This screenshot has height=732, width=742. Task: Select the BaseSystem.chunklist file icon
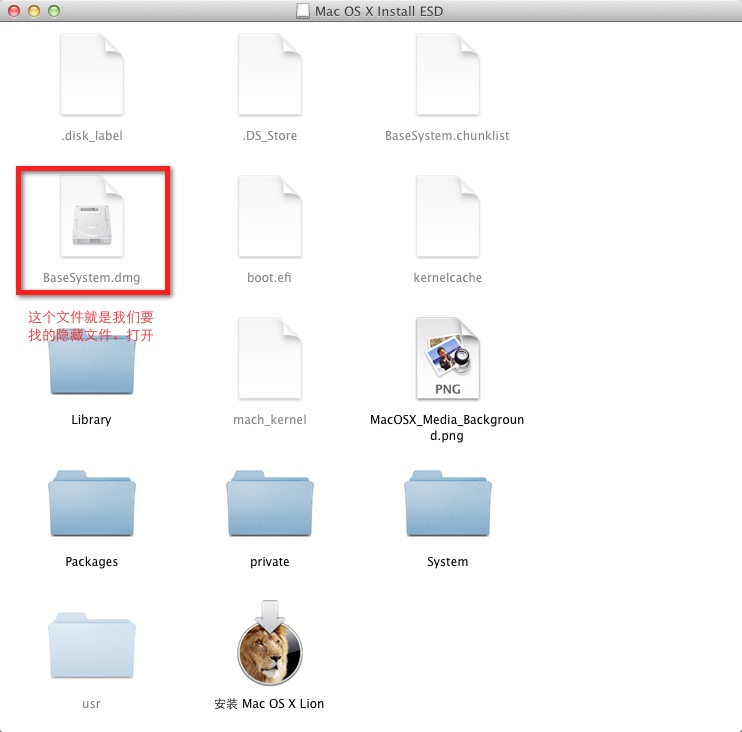point(448,74)
